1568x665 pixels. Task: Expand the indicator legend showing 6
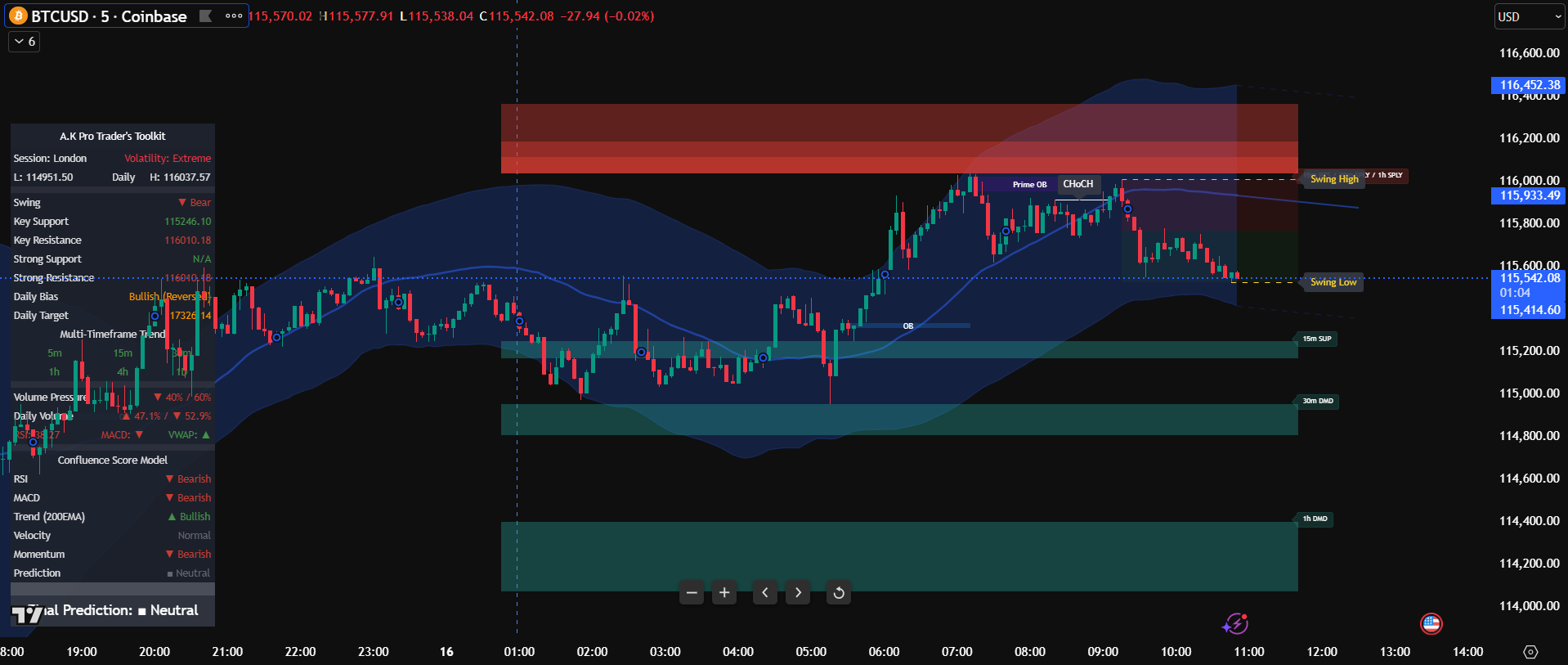(x=25, y=41)
